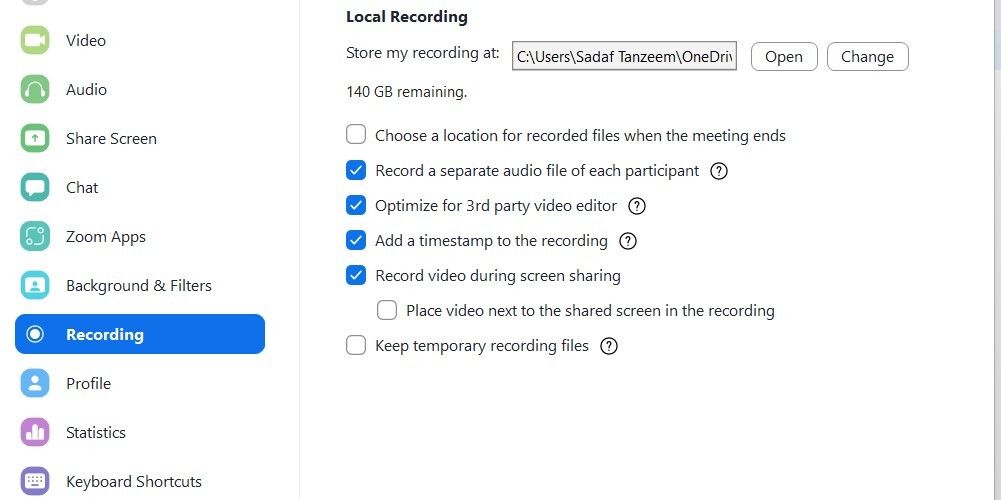
Task: Click the Keyboard Shortcuts keyboard icon
Action: click(x=34, y=481)
